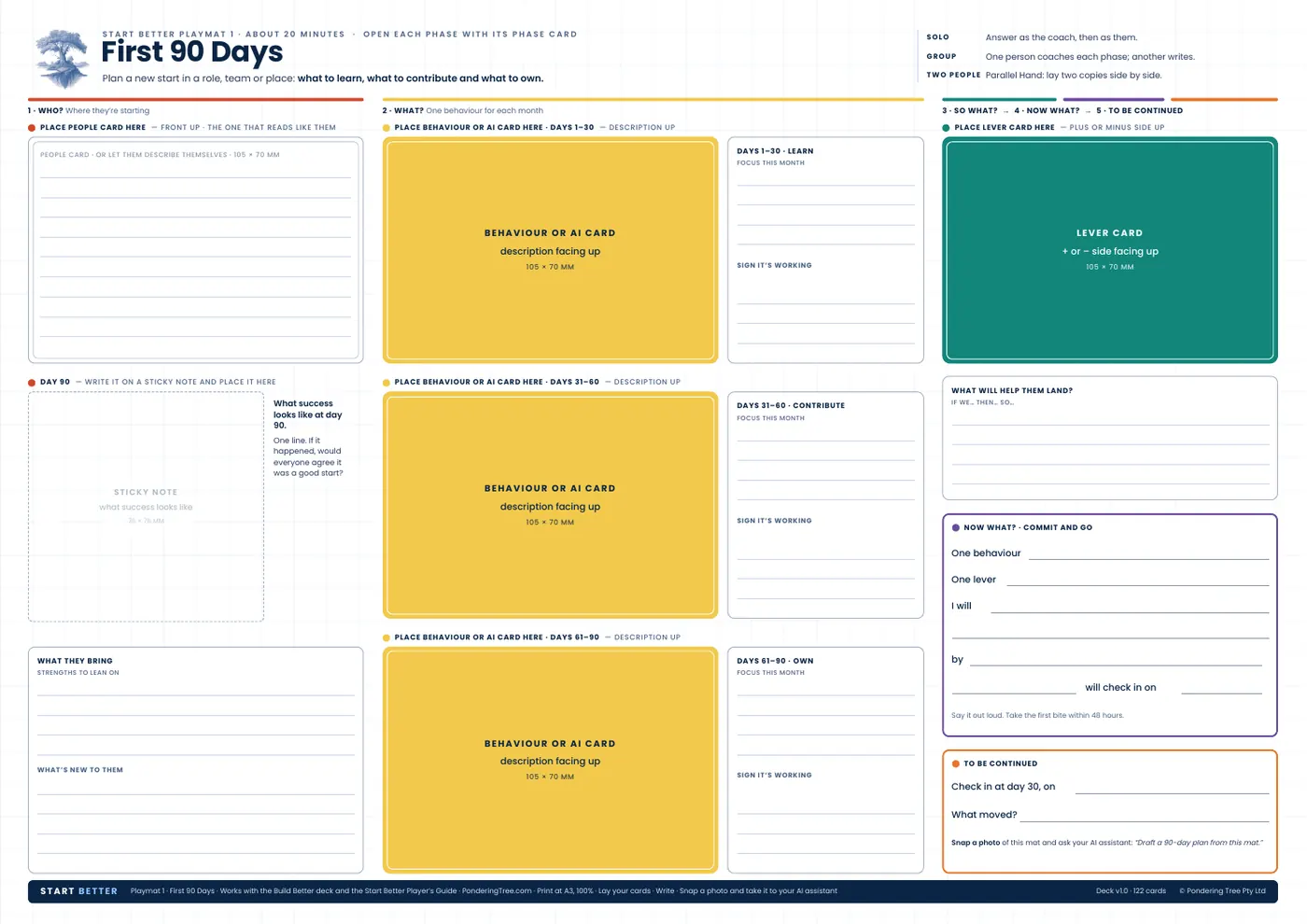The height and width of the screenshot is (924, 1307).
Task: Click What success looks like at day 90 text
Action: pyautogui.click(x=308, y=414)
